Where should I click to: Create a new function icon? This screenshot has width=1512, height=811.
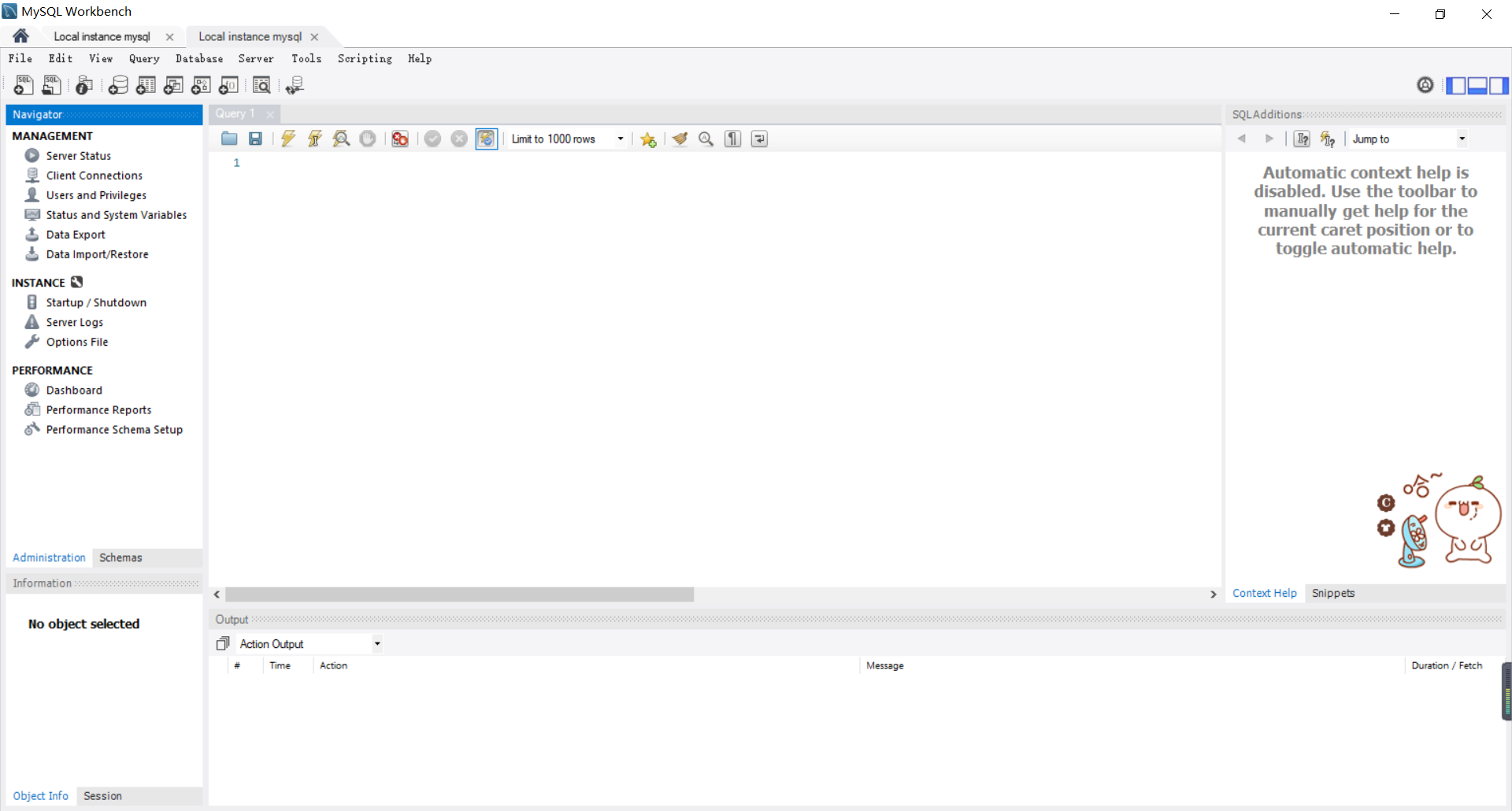pyautogui.click(x=228, y=85)
